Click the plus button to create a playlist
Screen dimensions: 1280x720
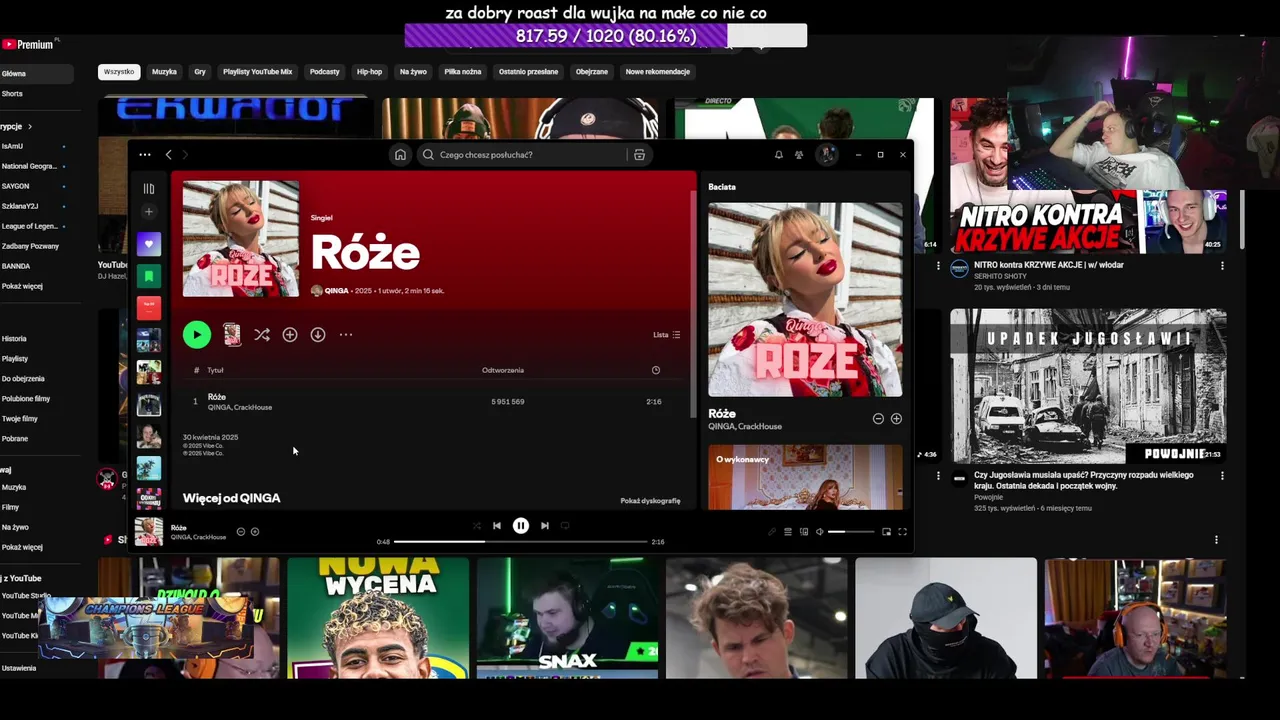pos(149,212)
